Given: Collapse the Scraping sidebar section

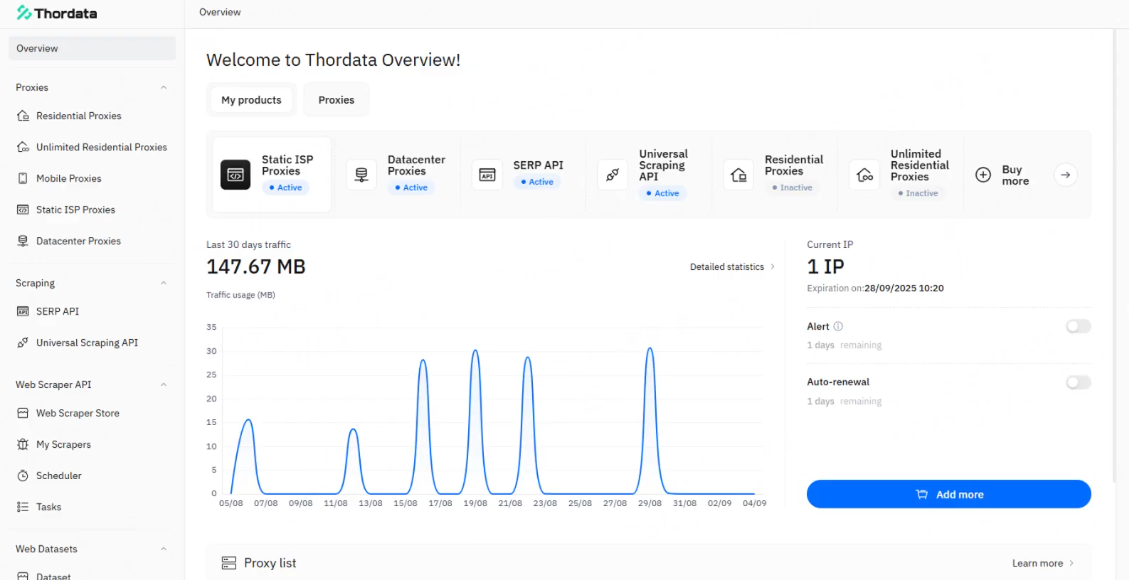Looking at the screenshot, I should [x=163, y=284].
